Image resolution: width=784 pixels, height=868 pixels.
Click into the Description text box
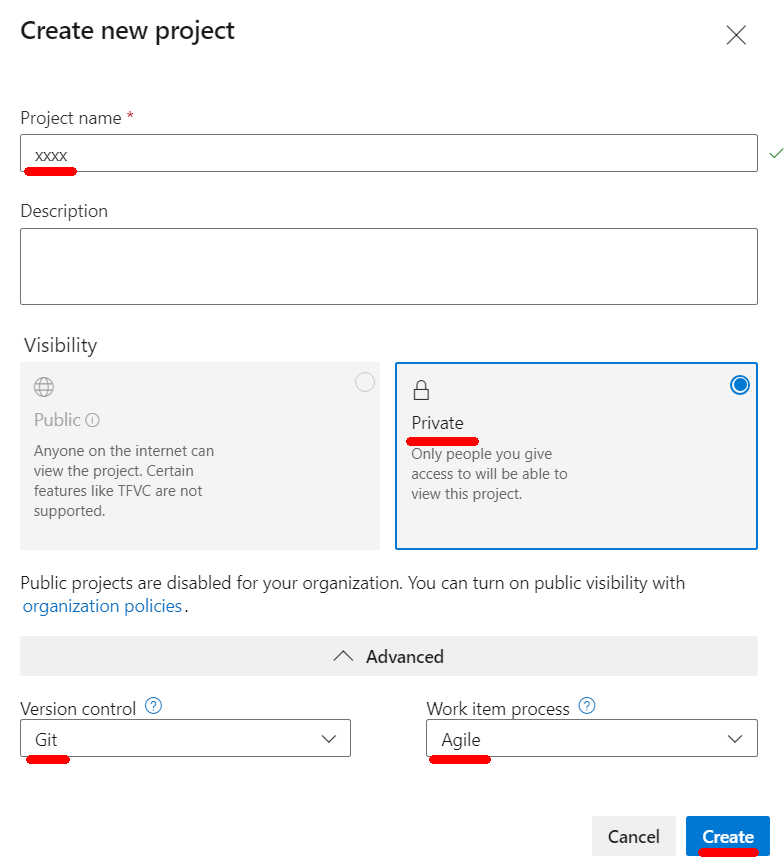[x=388, y=266]
